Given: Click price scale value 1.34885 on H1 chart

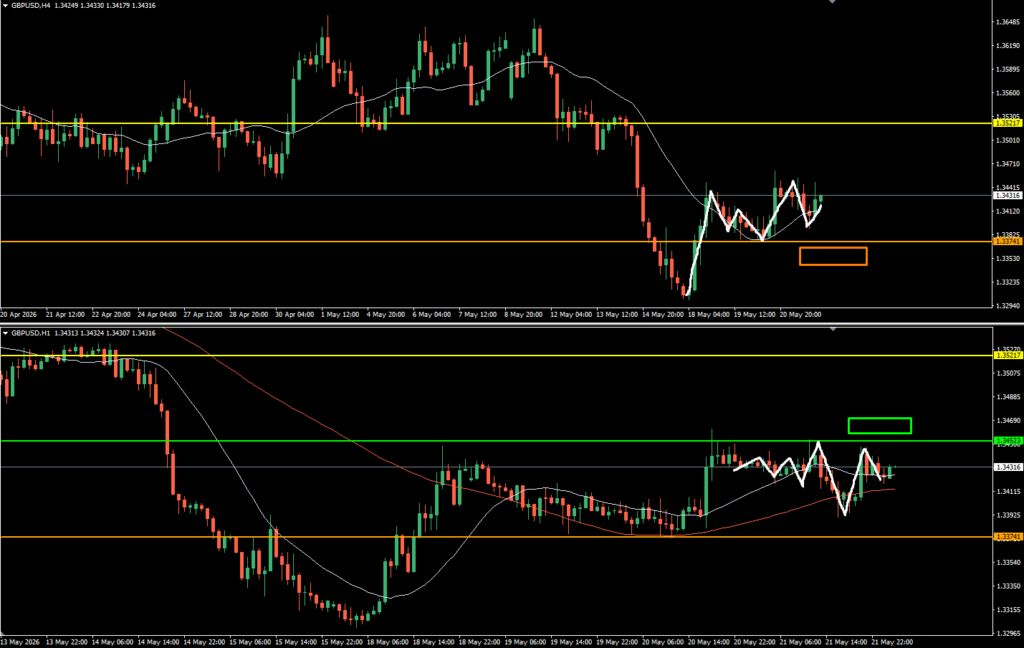Looking at the screenshot, I should 1007,397.
